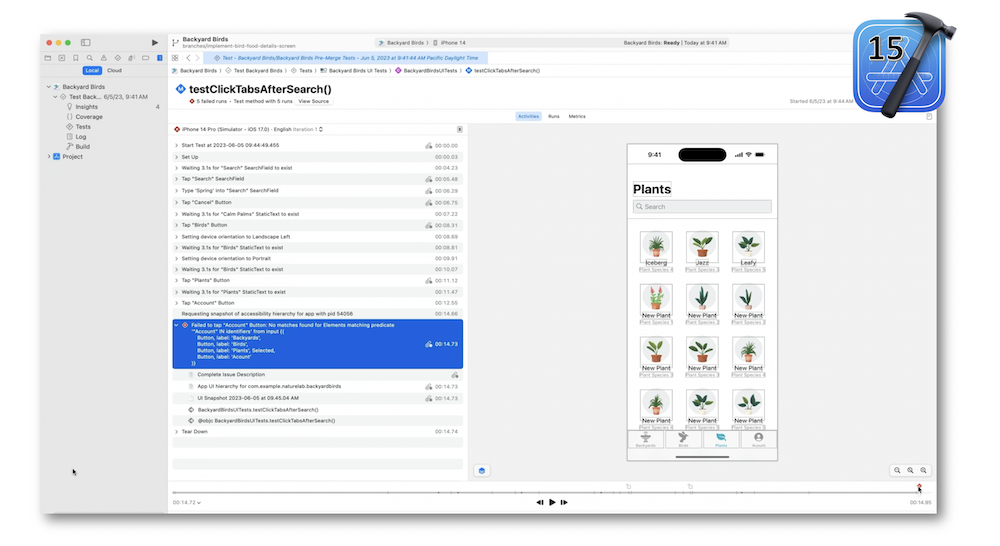Image resolution: width=1000 pixels, height=546 pixels.
Task: Select Insights in the report navigator
Action: point(87,107)
